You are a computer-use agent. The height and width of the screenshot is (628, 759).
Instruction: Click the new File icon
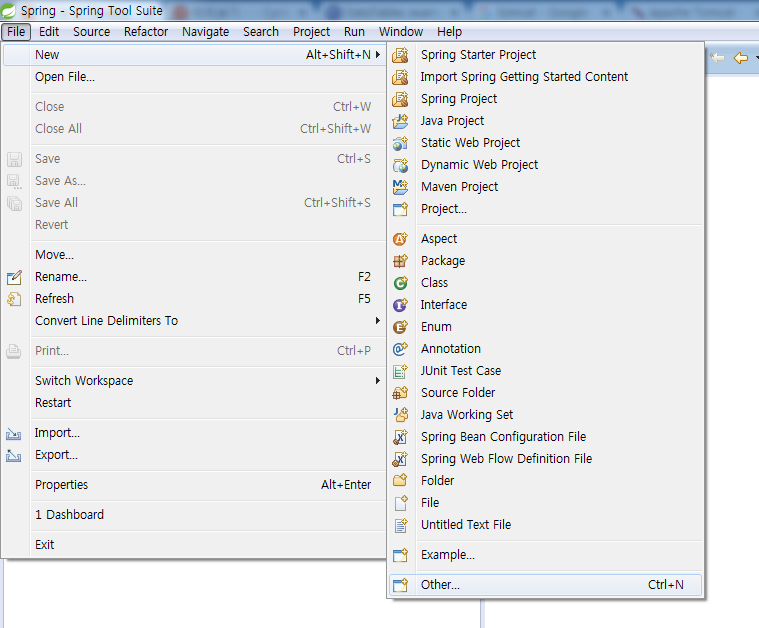pyautogui.click(x=400, y=503)
